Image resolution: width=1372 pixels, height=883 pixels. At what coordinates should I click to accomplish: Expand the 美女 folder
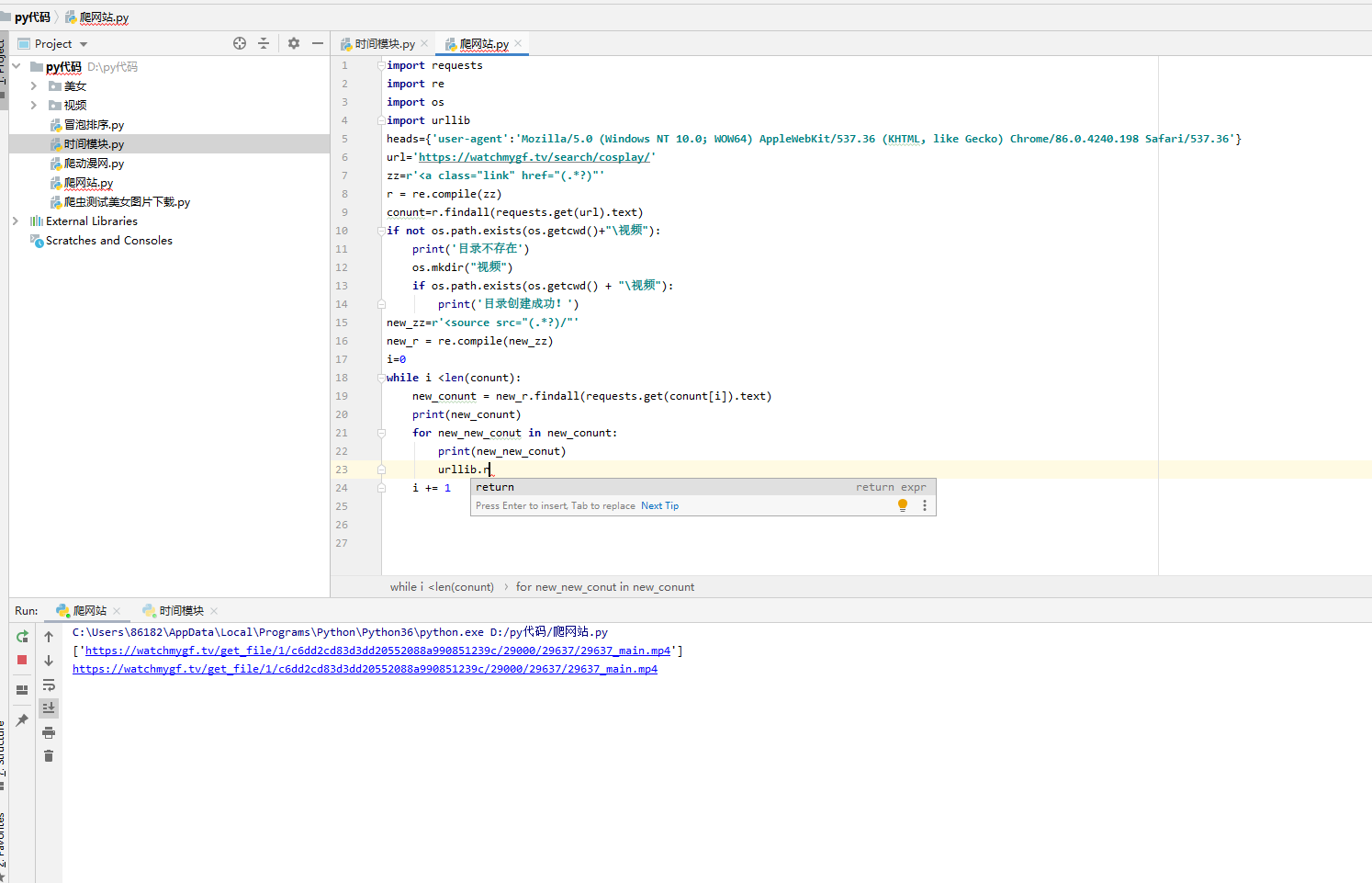34,86
